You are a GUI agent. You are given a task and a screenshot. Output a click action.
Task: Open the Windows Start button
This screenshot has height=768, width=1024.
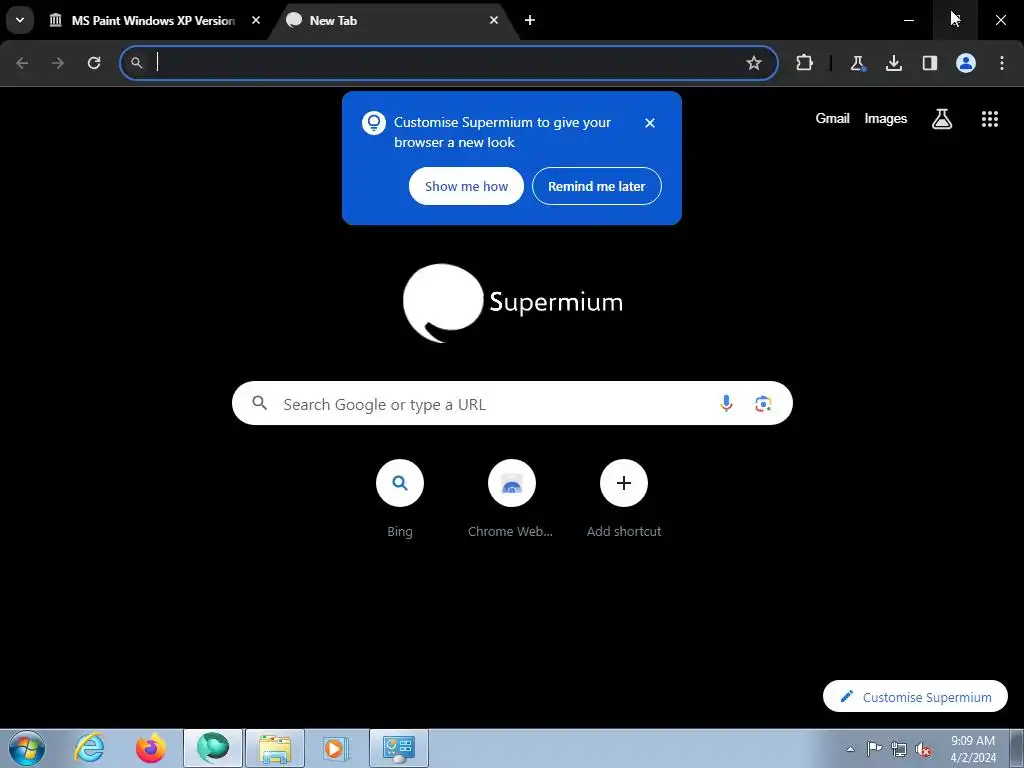tap(27, 748)
